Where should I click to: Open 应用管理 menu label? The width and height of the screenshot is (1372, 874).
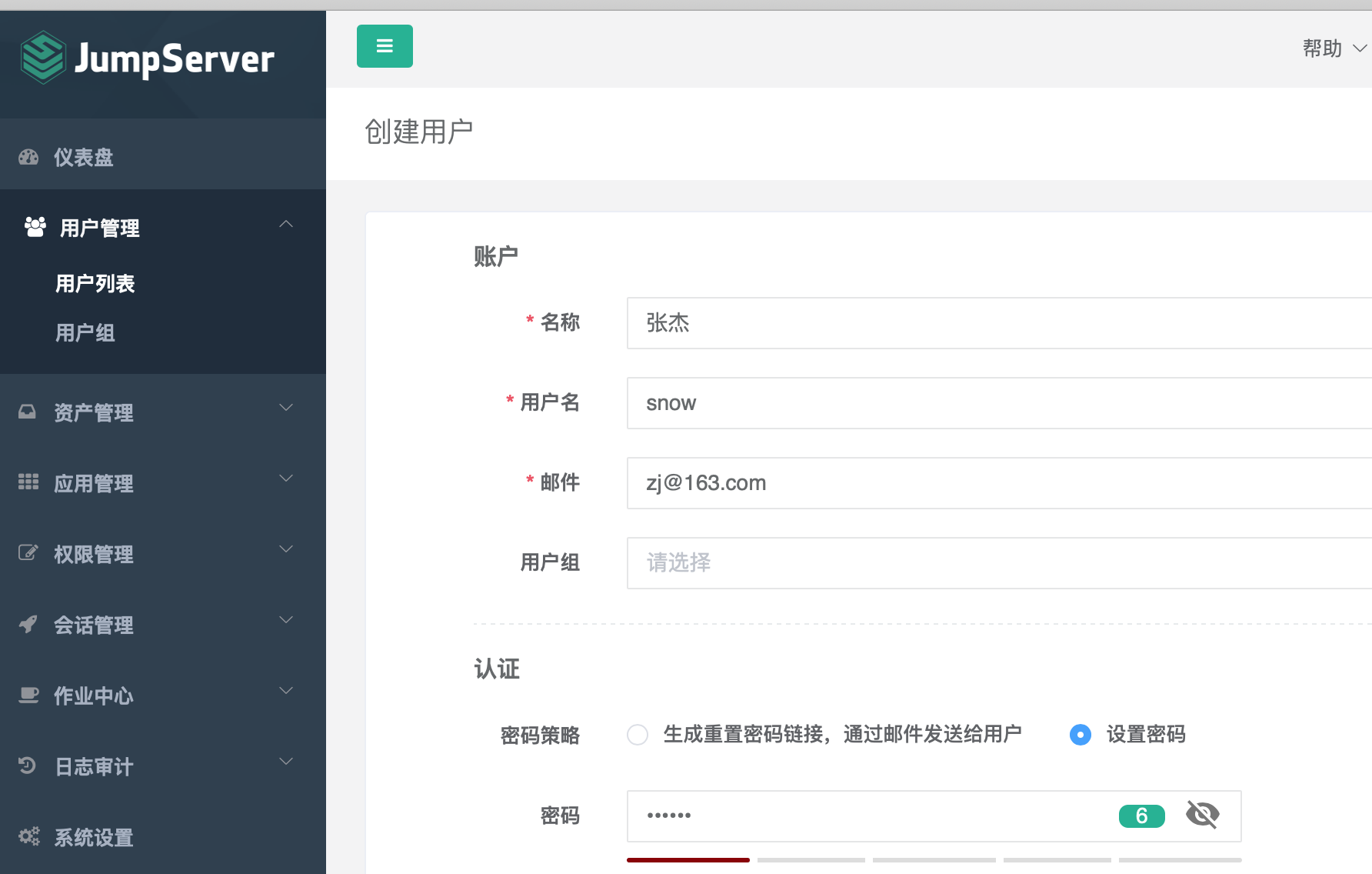[94, 484]
